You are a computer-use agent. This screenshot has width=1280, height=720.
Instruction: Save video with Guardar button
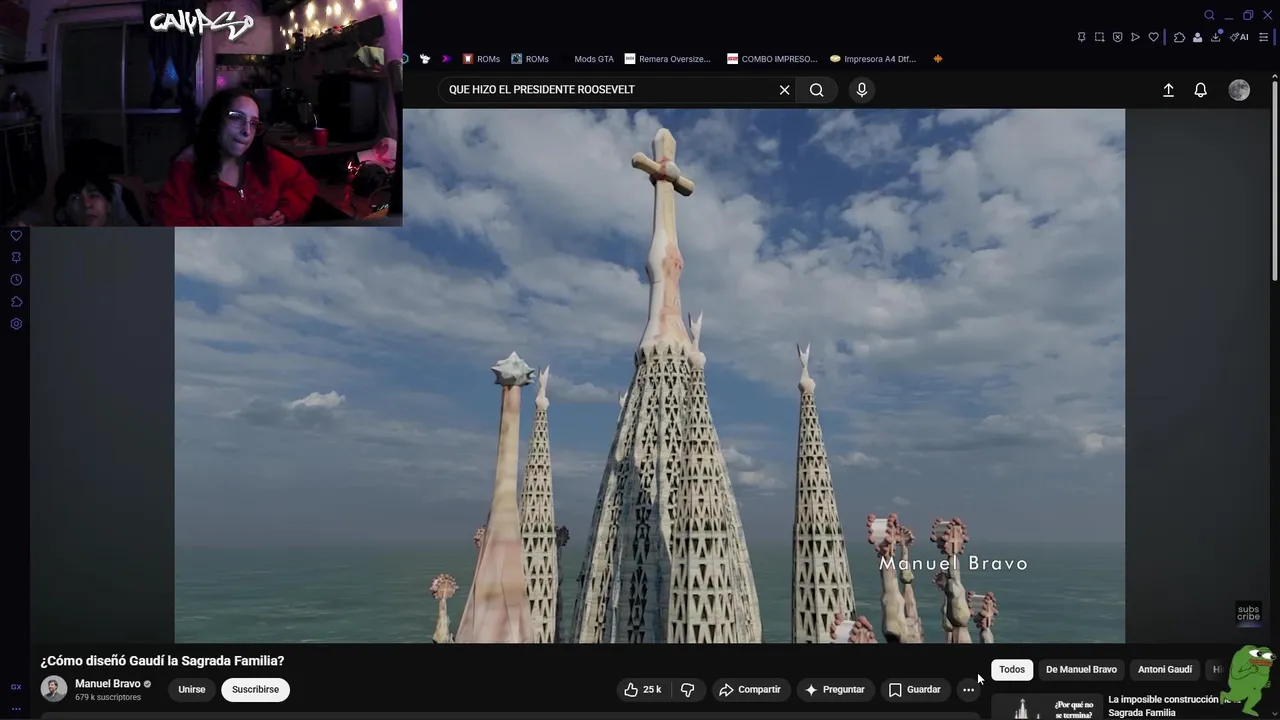(914, 690)
